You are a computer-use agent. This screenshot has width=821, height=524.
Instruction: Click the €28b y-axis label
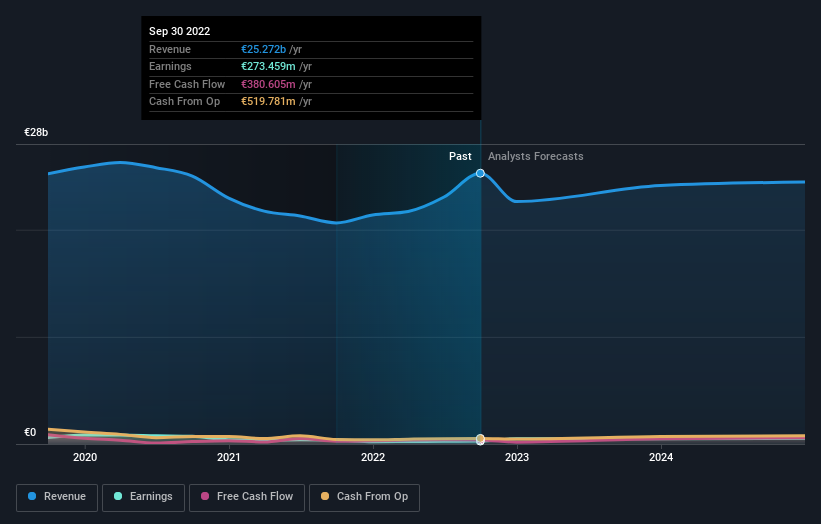tap(36, 132)
